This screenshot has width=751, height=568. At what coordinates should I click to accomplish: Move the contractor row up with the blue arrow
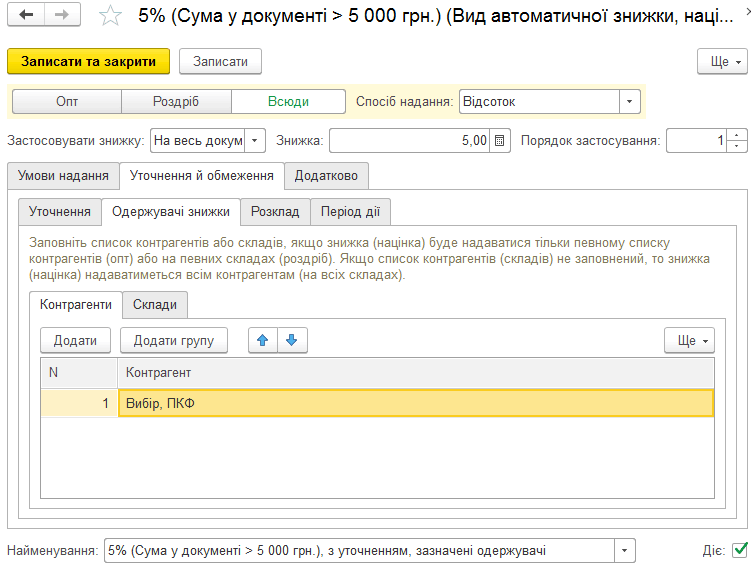click(x=262, y=341)
